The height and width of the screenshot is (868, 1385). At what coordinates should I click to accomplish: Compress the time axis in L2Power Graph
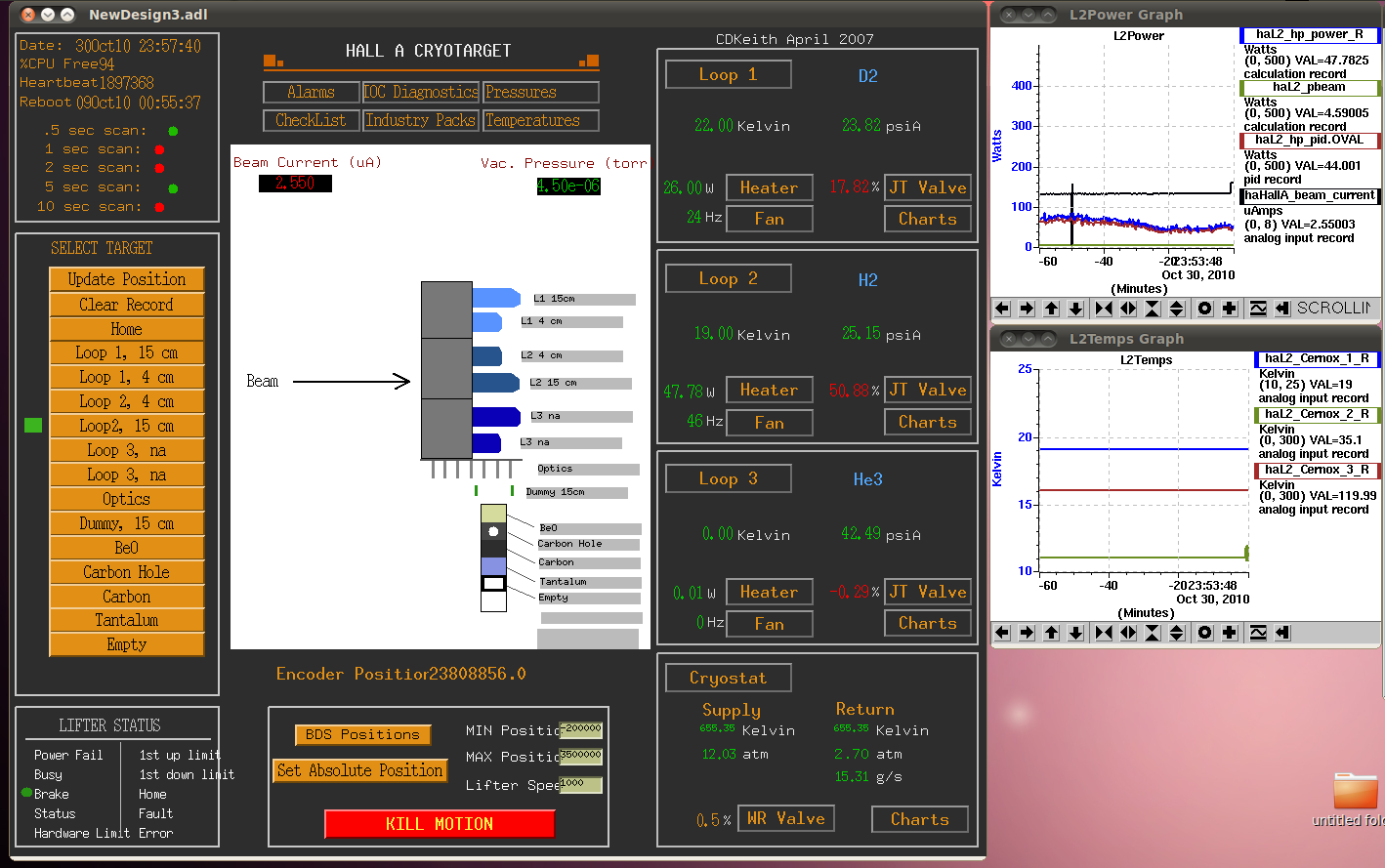(x=1104, y=309)
